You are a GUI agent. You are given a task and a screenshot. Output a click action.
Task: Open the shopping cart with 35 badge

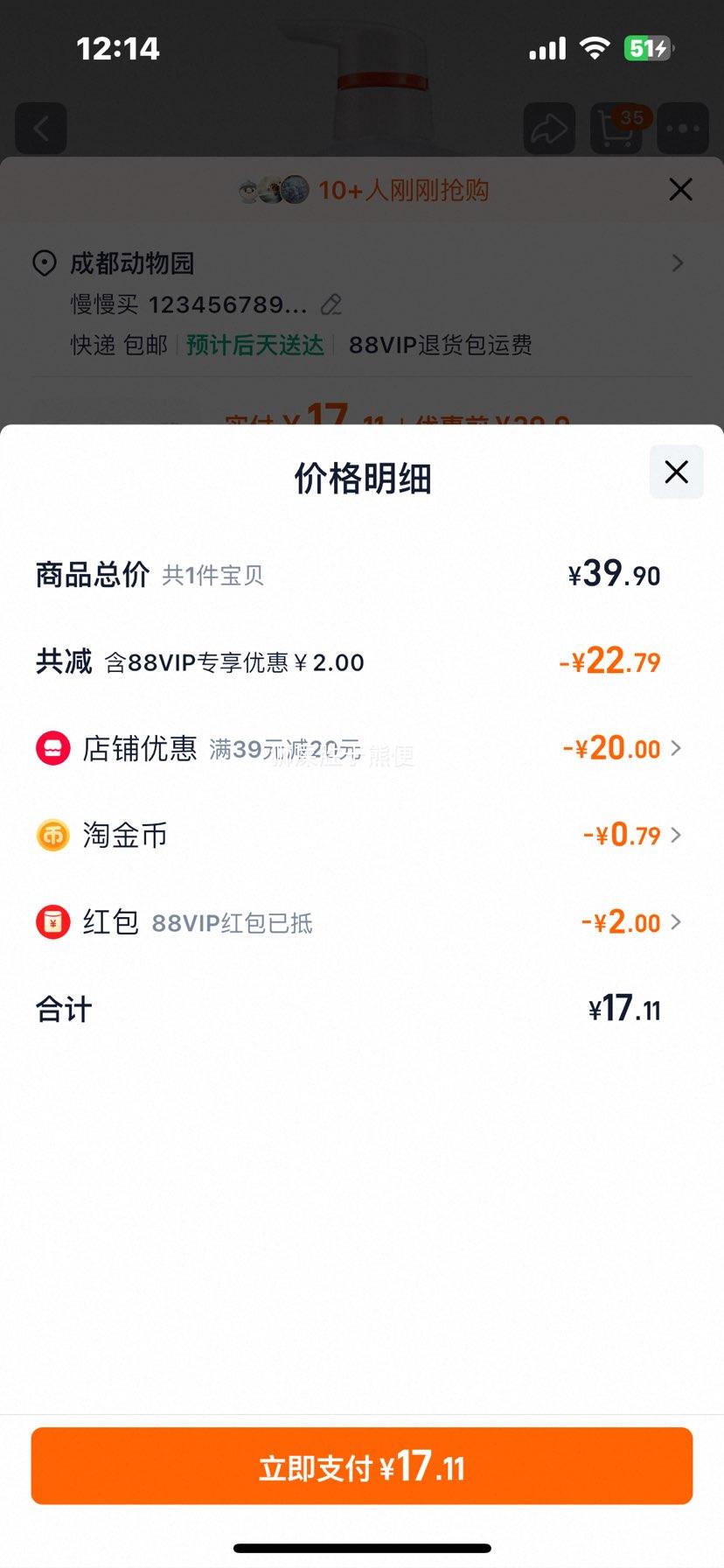click(x=616, y=129)
